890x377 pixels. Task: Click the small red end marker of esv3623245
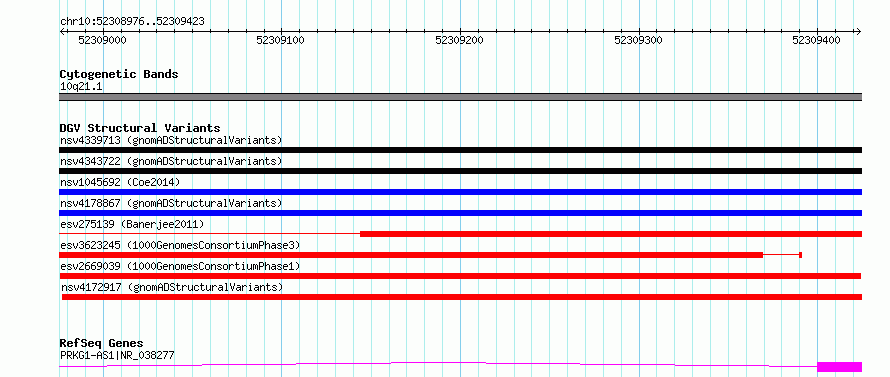pyautogui.click(x=800, y=255)
